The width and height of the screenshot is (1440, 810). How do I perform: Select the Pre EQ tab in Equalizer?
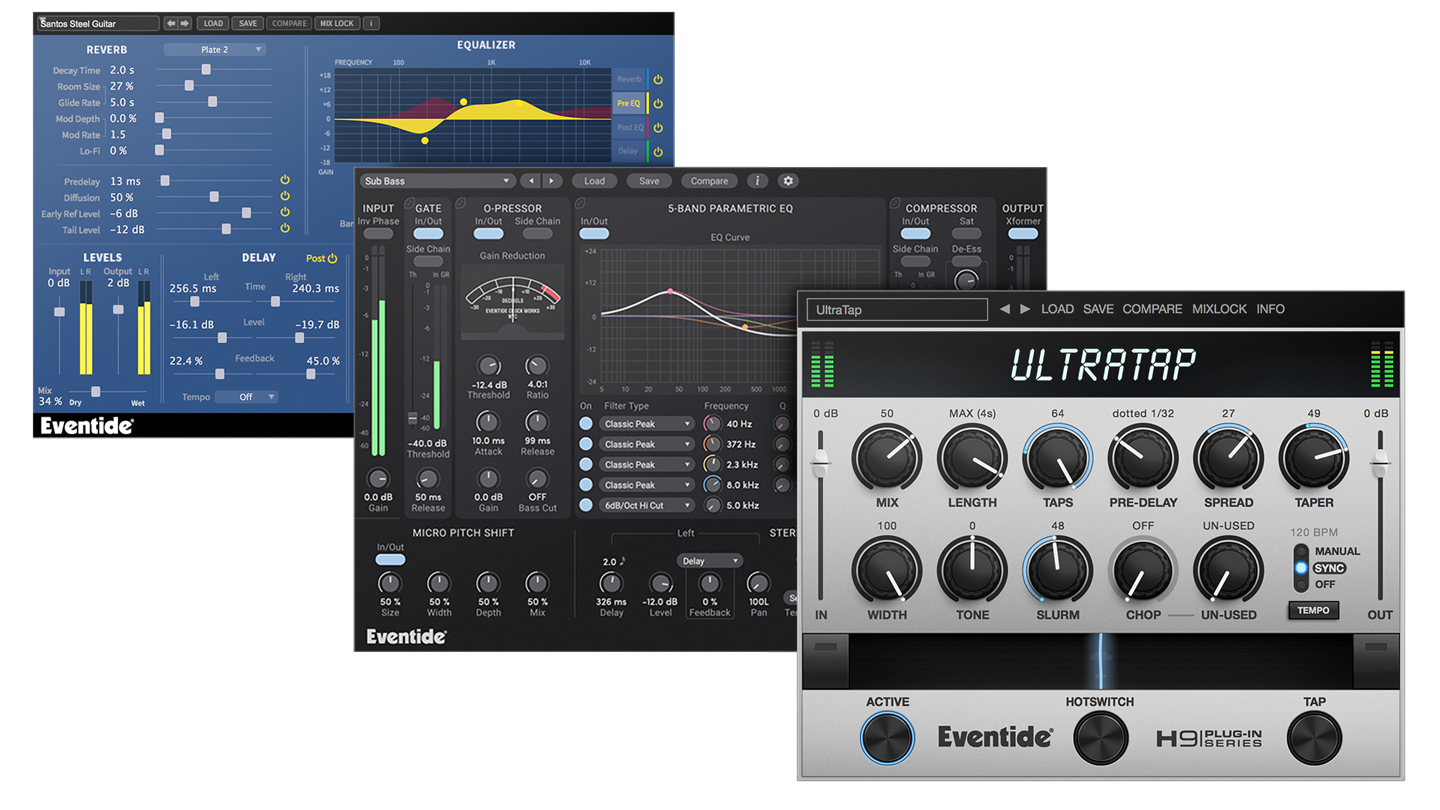tap(628, 103)
